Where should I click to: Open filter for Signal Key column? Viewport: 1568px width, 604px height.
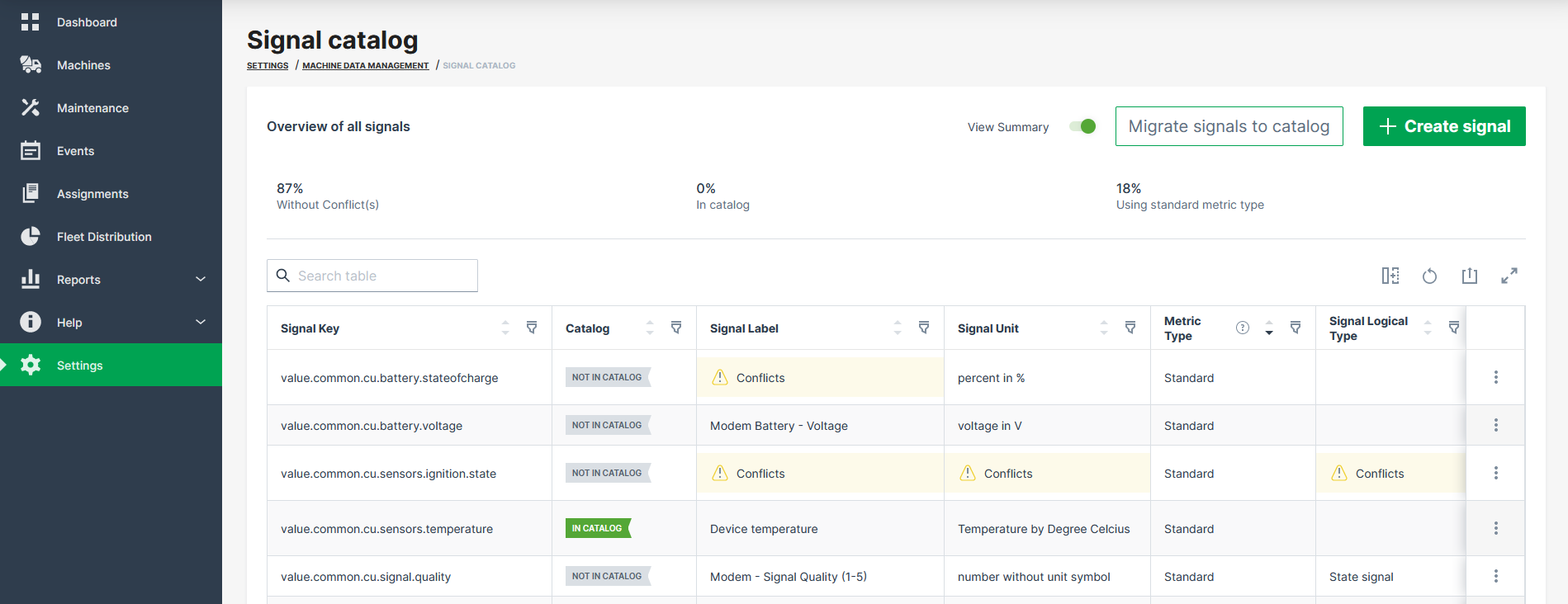pos(532,328)
